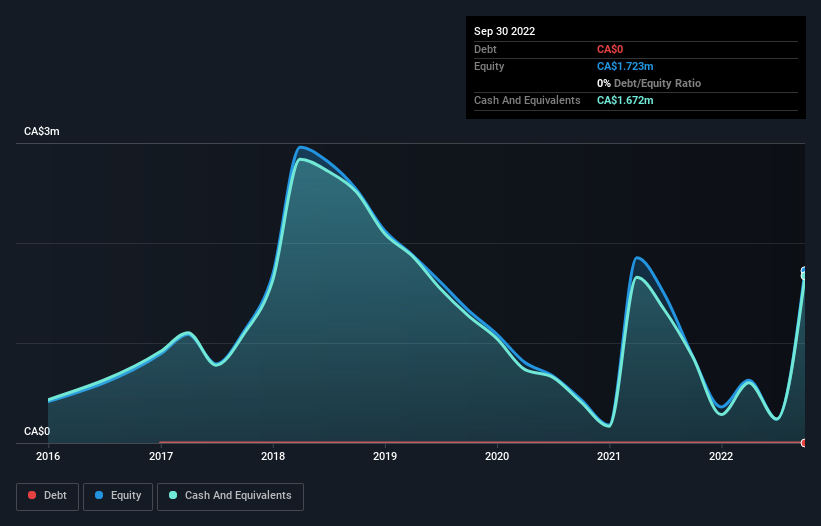Click the Equity row label in tooltip

click(489, 66)
